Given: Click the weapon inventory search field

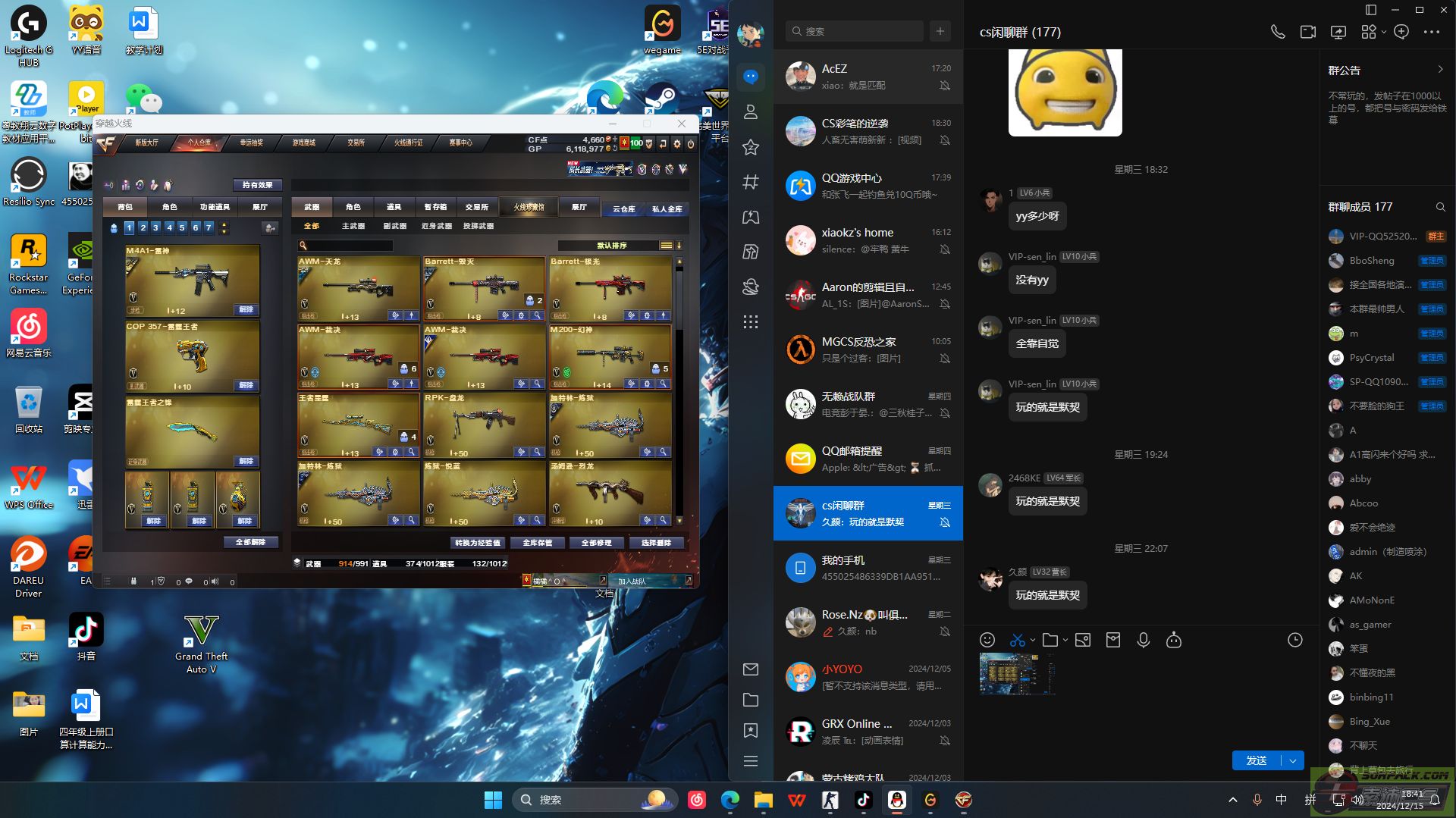Looking at the screenshot, I should (x=349, y=245).
